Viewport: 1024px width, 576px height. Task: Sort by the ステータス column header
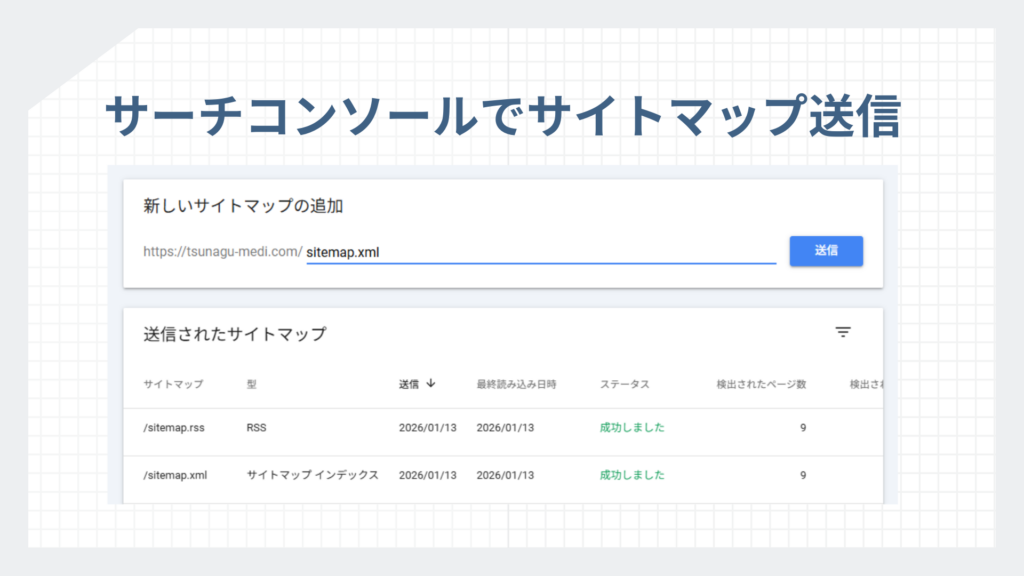[625, 384]
